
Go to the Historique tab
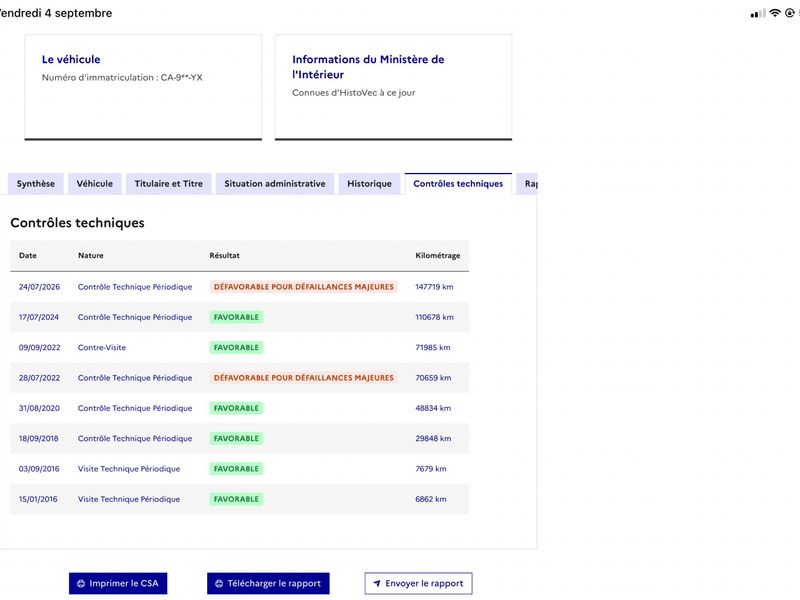coord(369,184)
